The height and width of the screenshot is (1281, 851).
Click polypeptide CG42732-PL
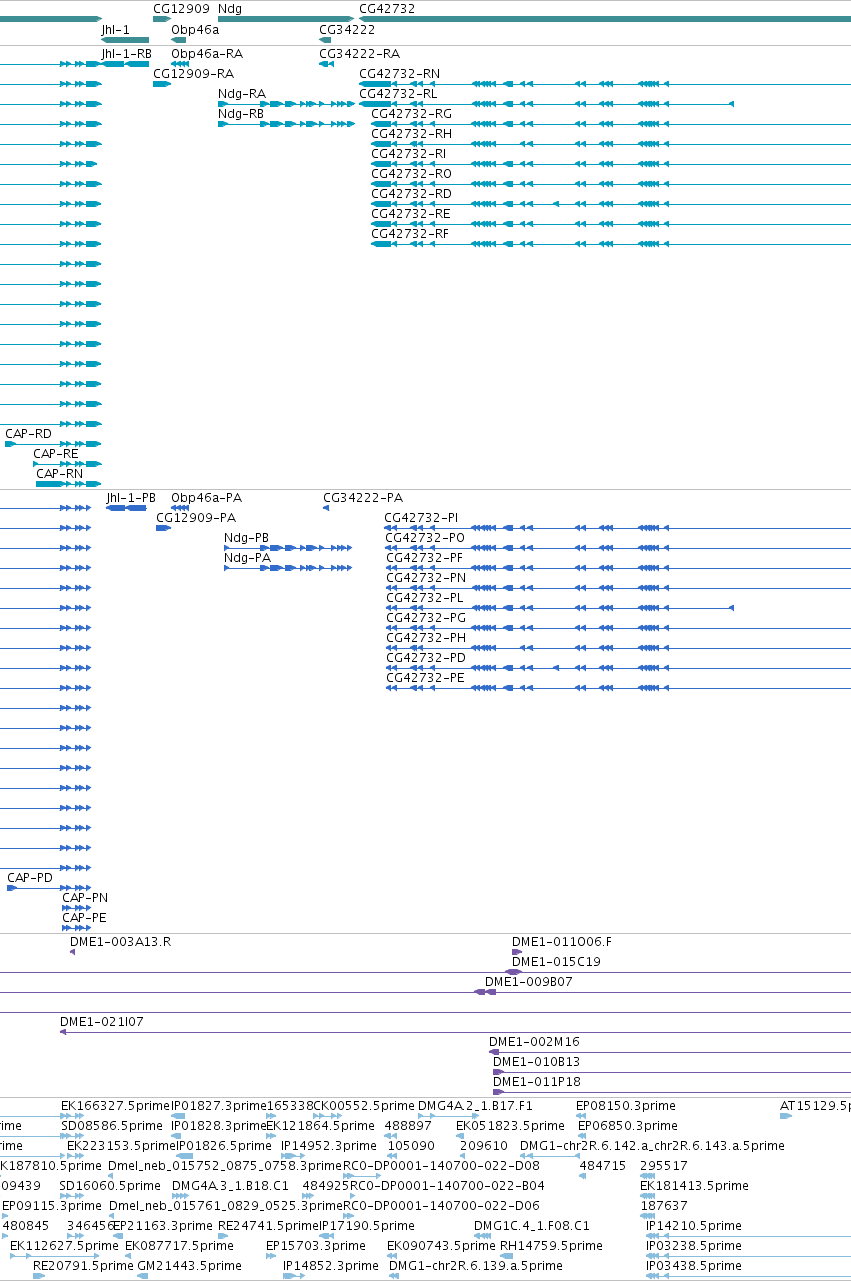point(424,597)
